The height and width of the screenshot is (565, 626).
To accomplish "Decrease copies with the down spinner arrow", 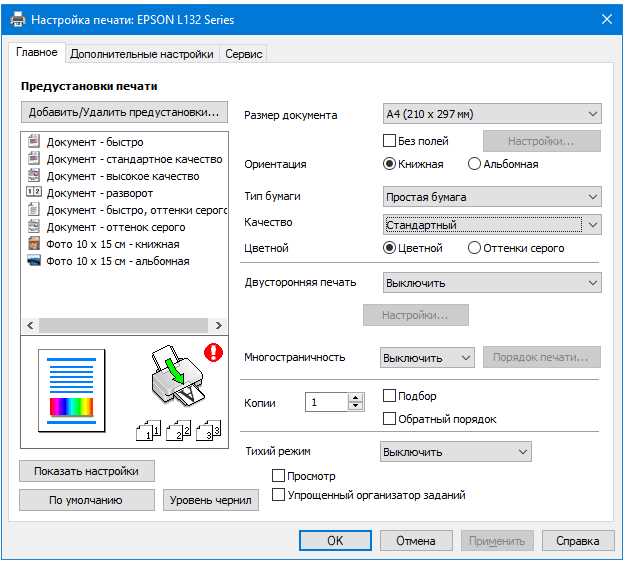I will coord(355,407).
